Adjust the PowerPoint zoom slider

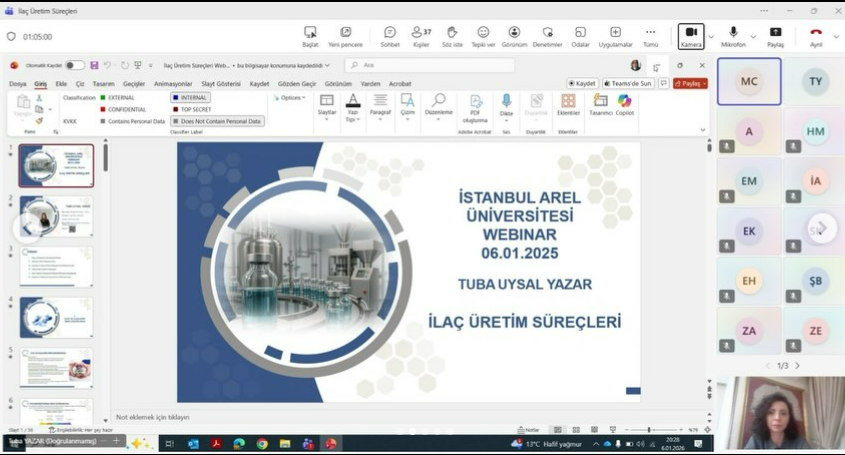(650, 430)
